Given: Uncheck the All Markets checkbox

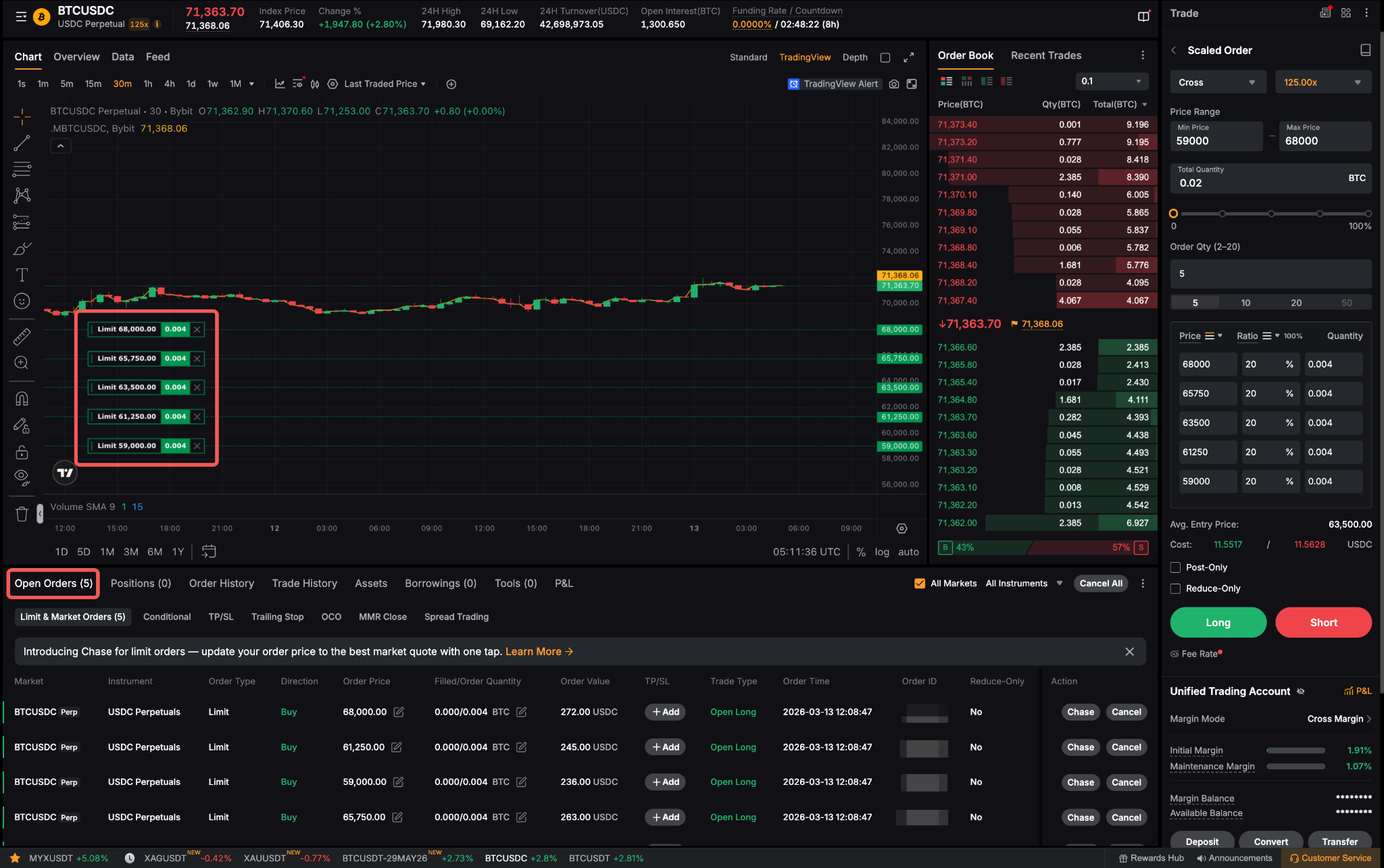Looking at the screenshot, I should point(920,584).
